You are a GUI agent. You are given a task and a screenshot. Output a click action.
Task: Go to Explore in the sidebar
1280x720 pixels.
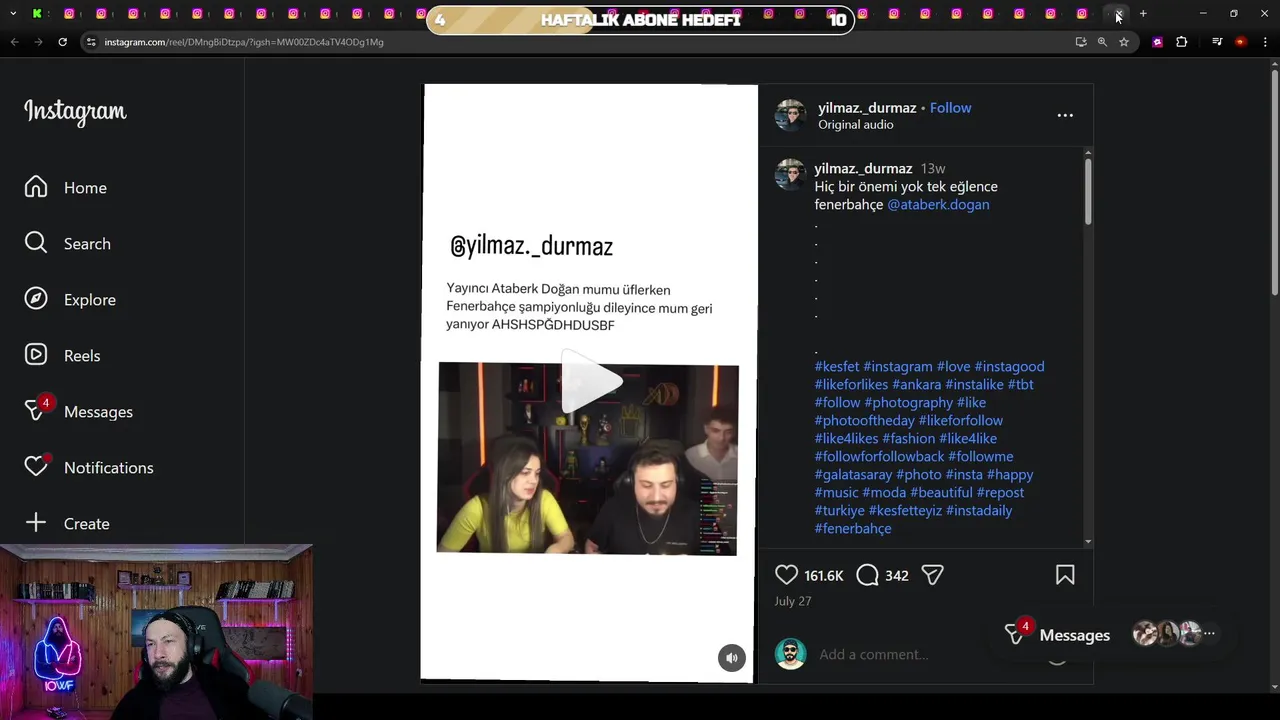[70, 300]
